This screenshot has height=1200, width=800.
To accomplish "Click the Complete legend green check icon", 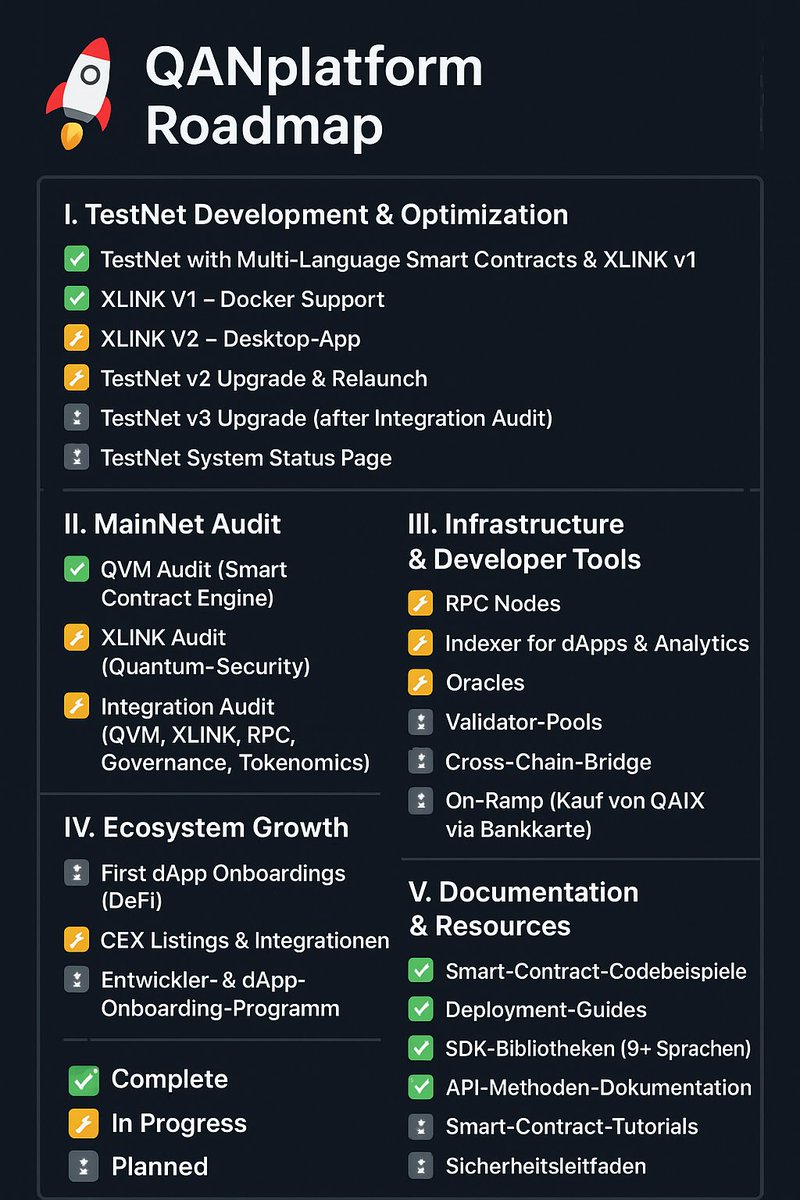I will (83, 1080).
